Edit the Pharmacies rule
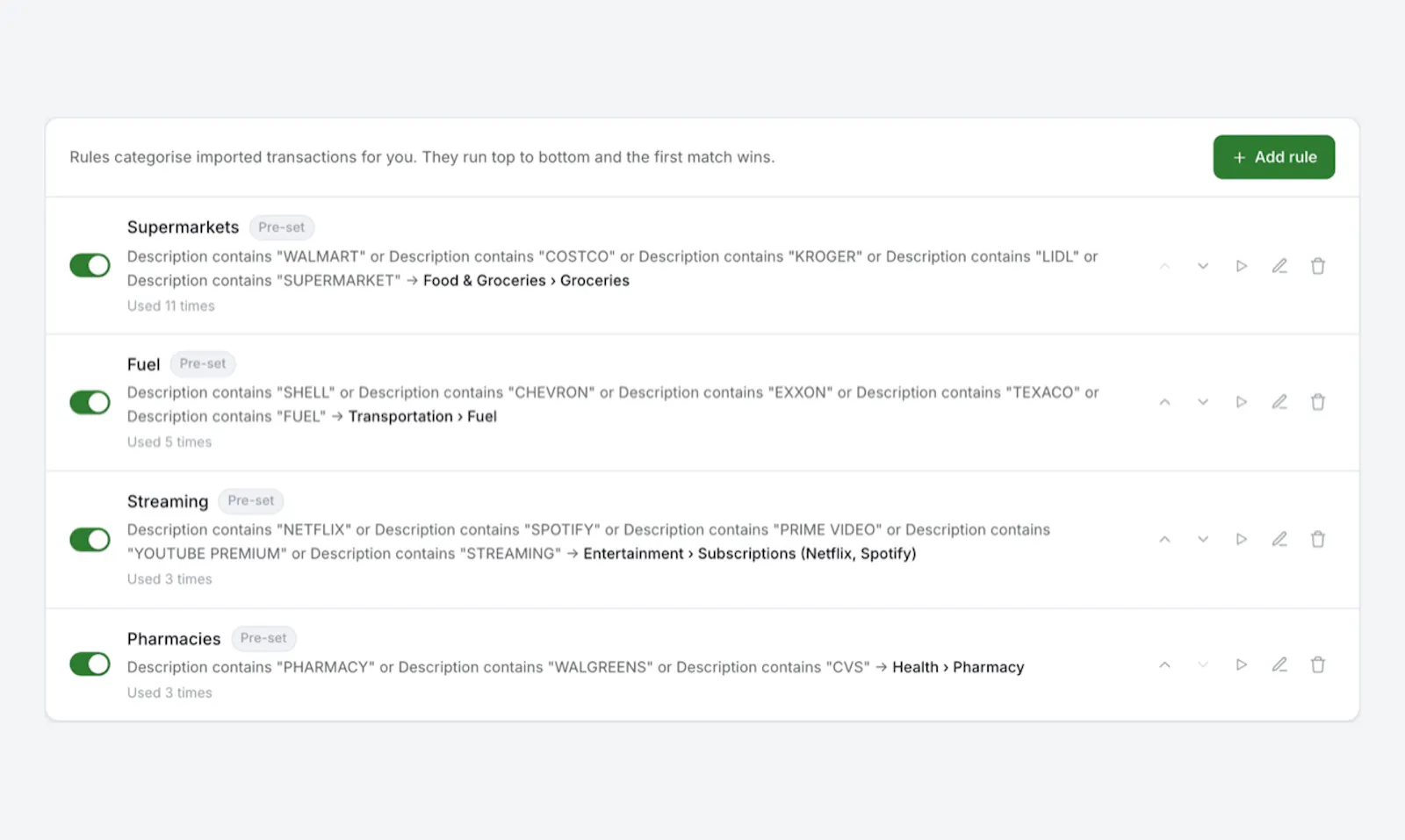This screenshot has height=840, width=1405. pyautogui.click(x=1279, y=664)
